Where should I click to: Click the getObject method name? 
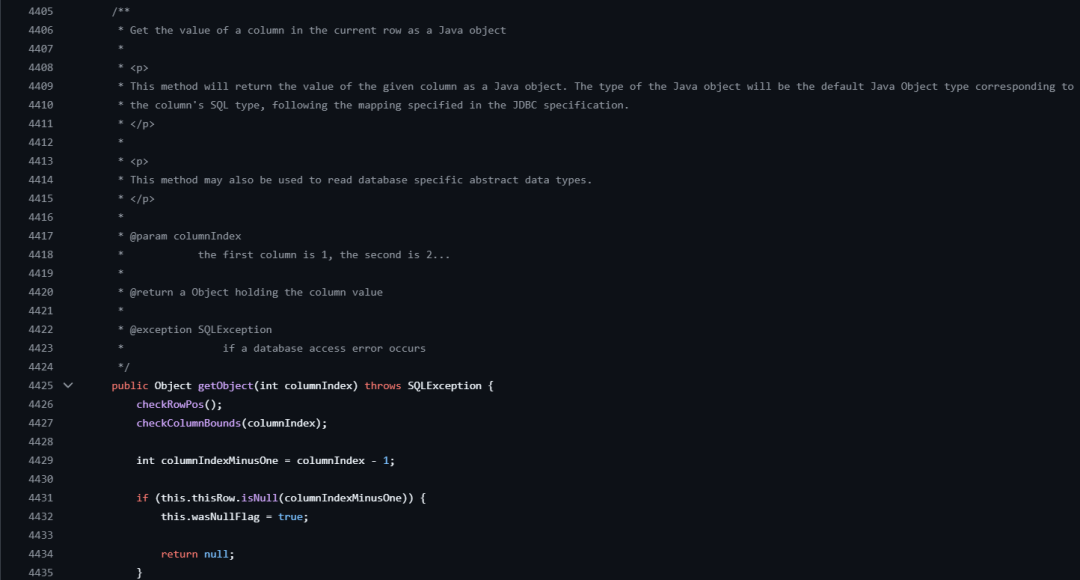tap(225, 385)
